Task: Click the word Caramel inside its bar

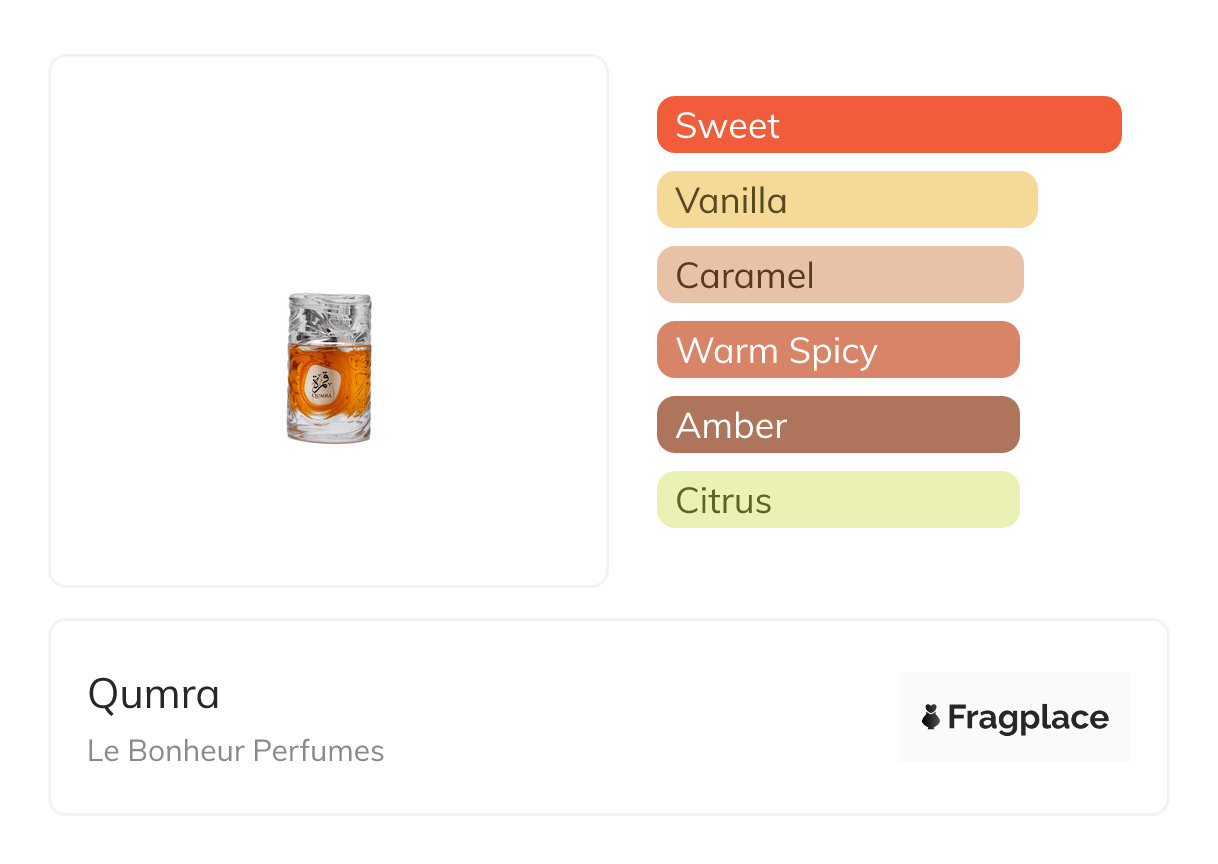Action: (x=745, y=276)
